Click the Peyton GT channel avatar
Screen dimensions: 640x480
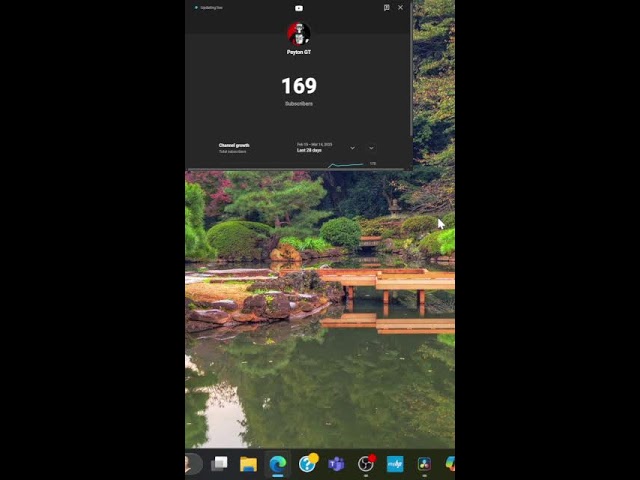point(299,34)
